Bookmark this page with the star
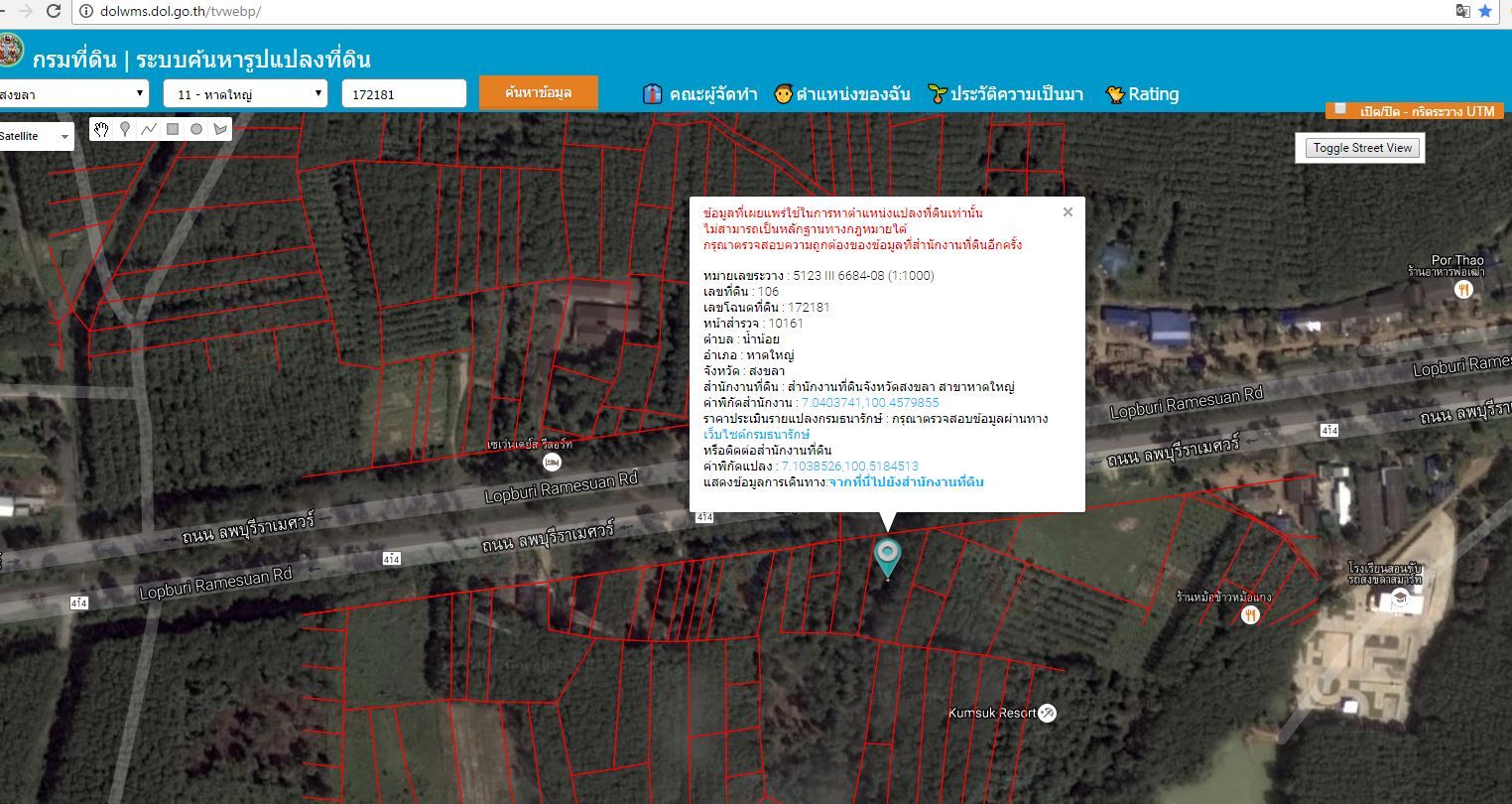The width and height of the screenshot is (1512, 804). tap(1485, 11)
